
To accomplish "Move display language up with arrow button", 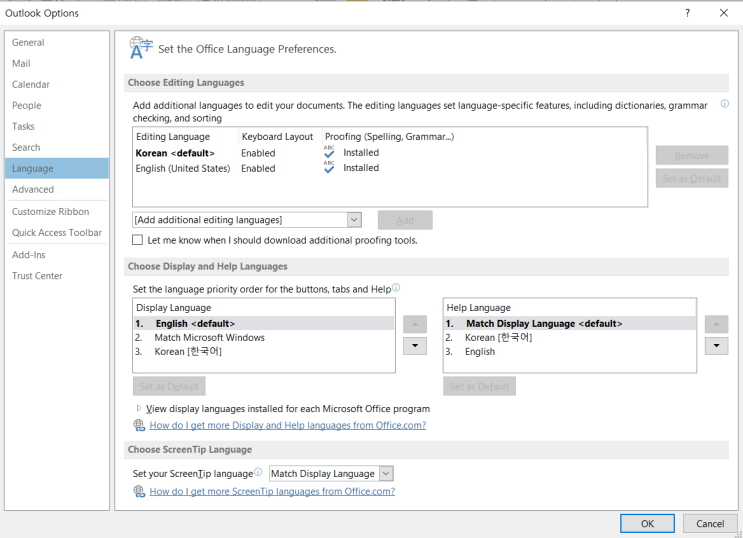I will click(x=415, y=324).
